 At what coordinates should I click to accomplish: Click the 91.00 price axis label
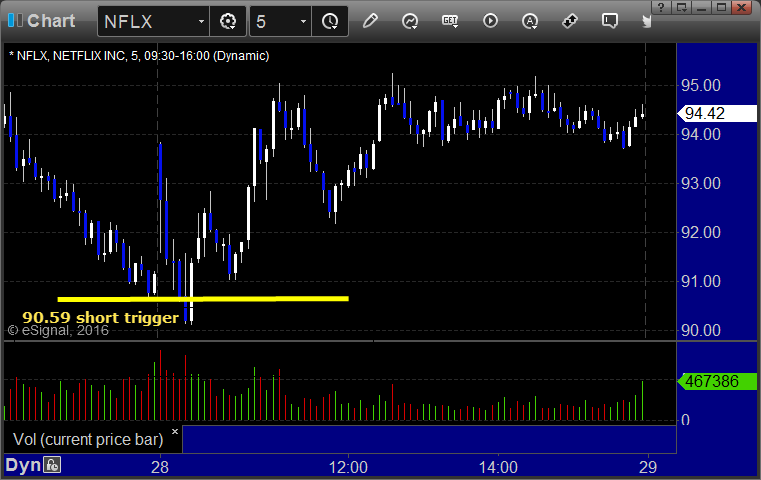click(701, 281)
